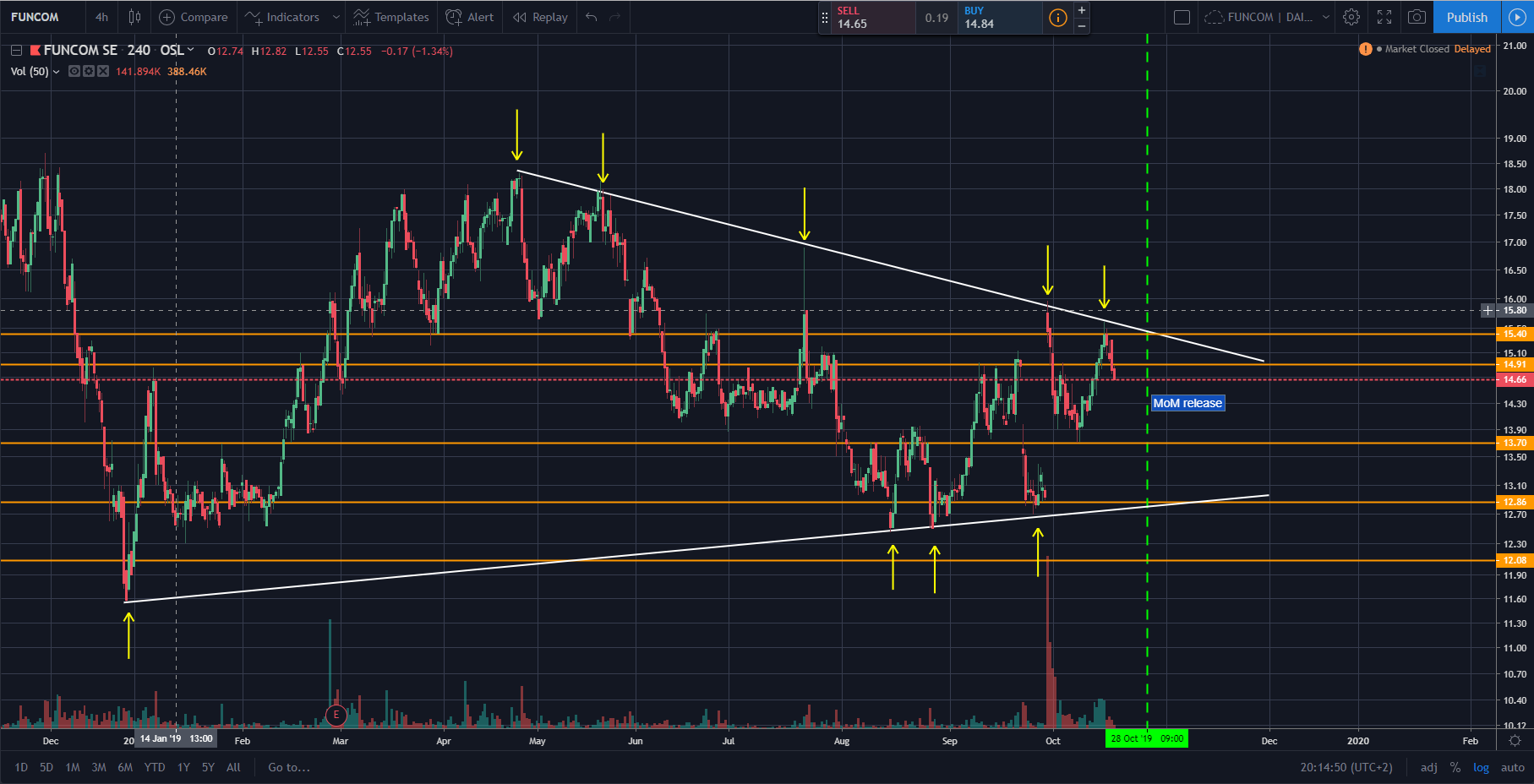Click the green 28 Oct '19 date label
This screenshot has height=784, width=1534.
click(x=1147, y=738)
